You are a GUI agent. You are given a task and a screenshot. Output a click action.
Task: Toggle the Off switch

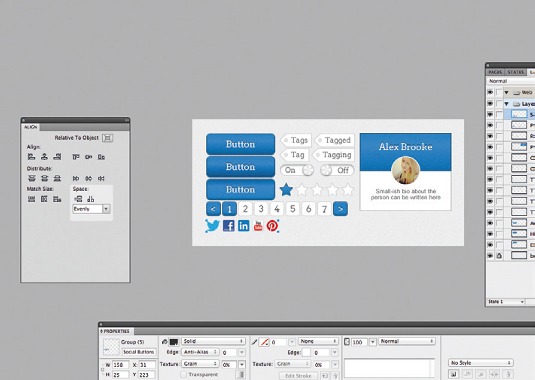(337, 170)
